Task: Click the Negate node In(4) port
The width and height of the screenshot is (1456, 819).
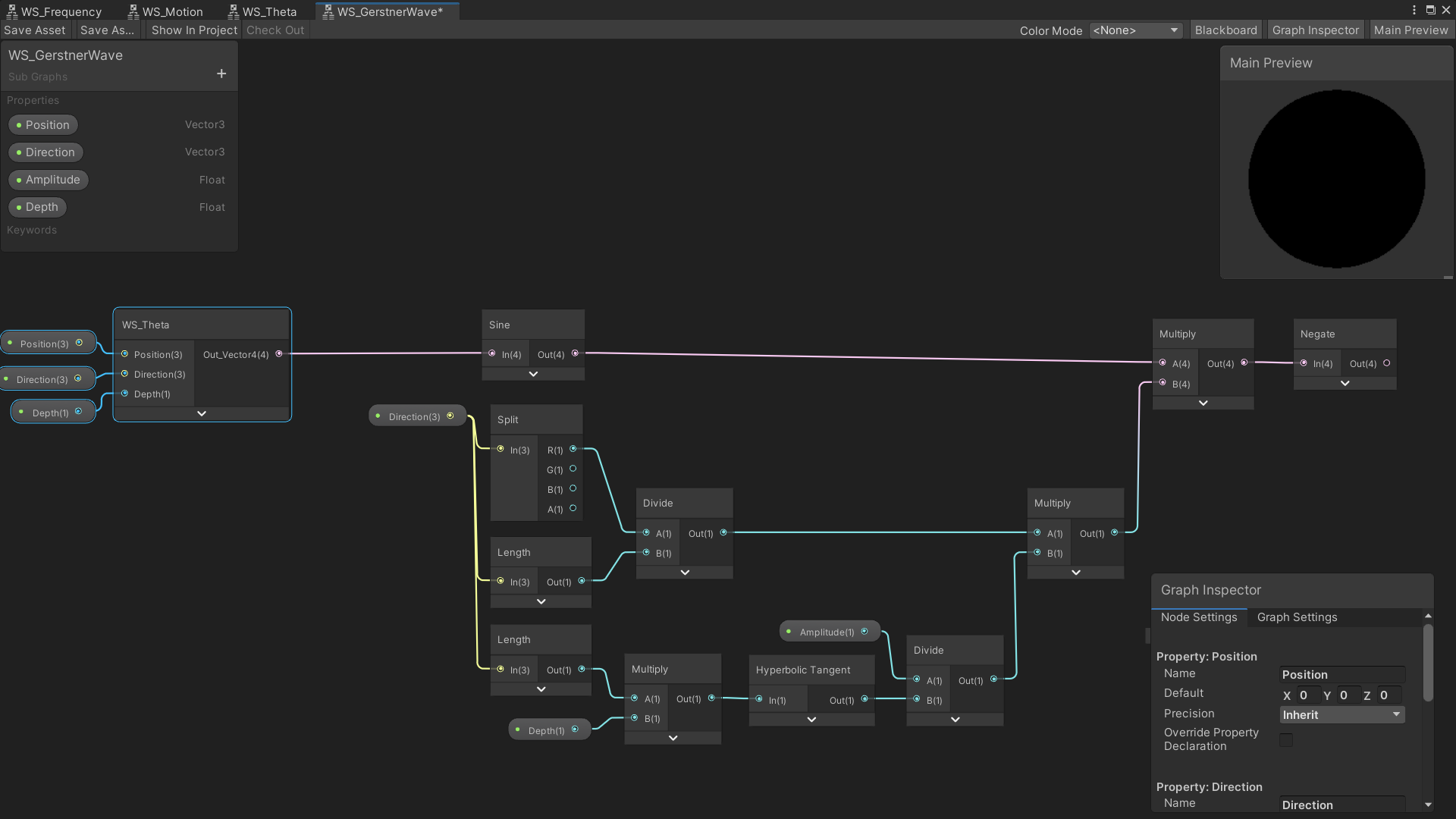Action: point(1304,363)
